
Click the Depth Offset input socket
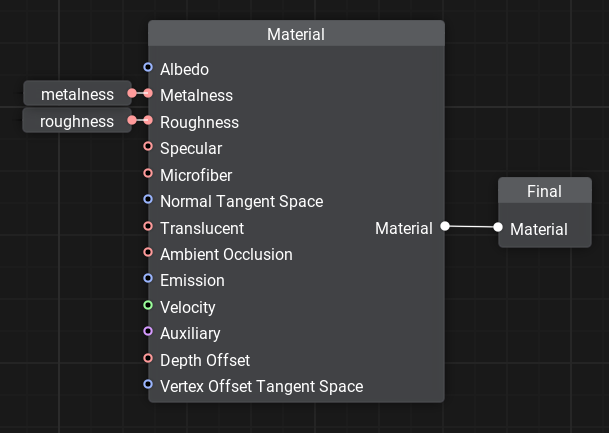[148, 359]
